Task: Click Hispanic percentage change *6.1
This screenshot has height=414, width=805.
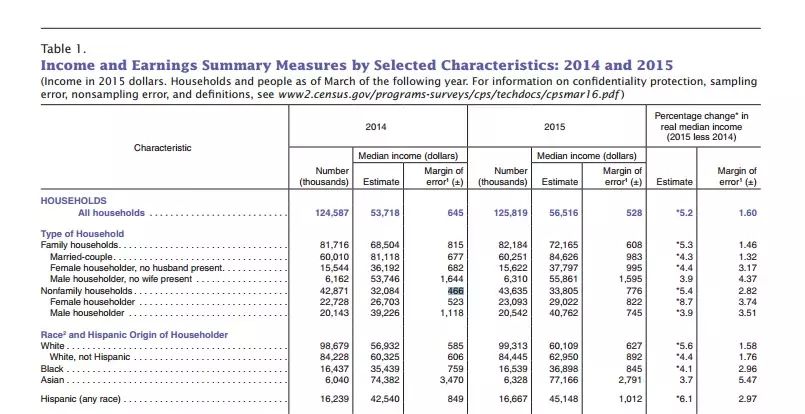Action: pyautogui.click(x=684, y=399)
